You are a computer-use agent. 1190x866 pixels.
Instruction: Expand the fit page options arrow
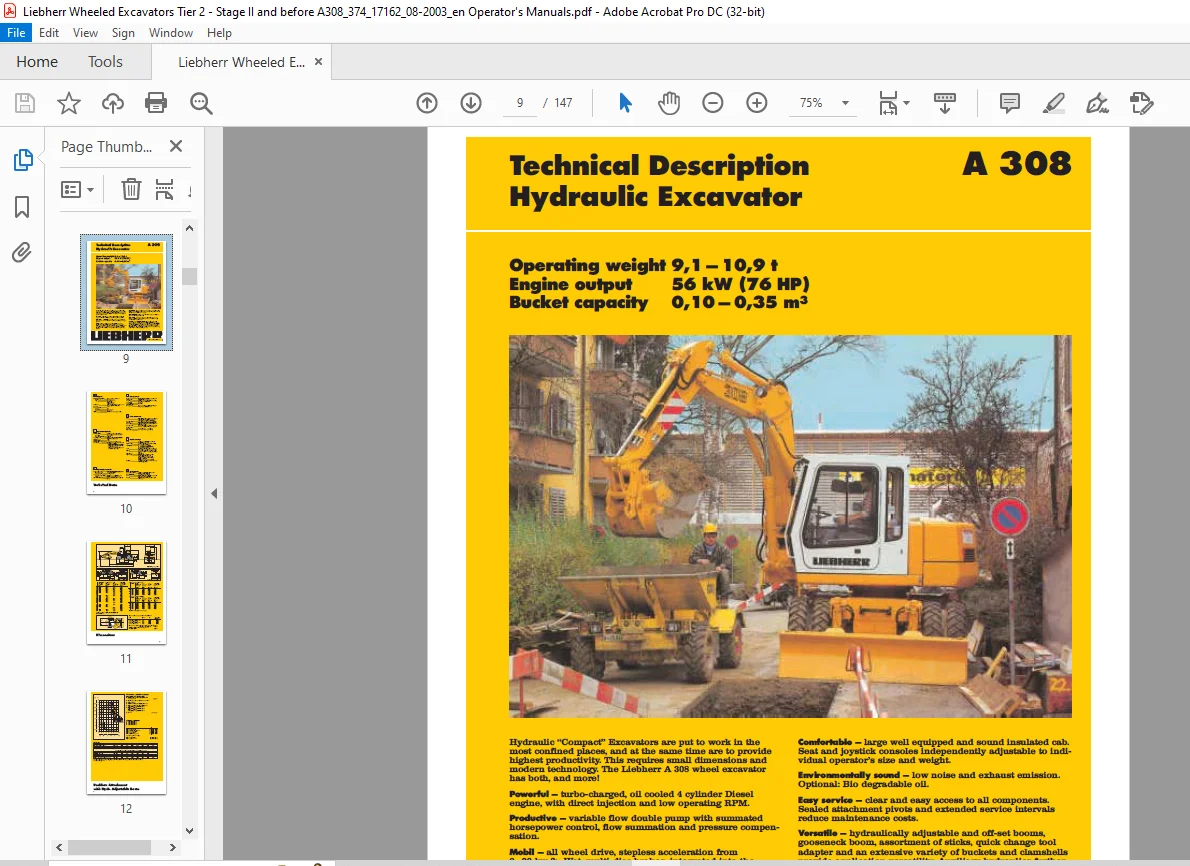tap(906, 102)
